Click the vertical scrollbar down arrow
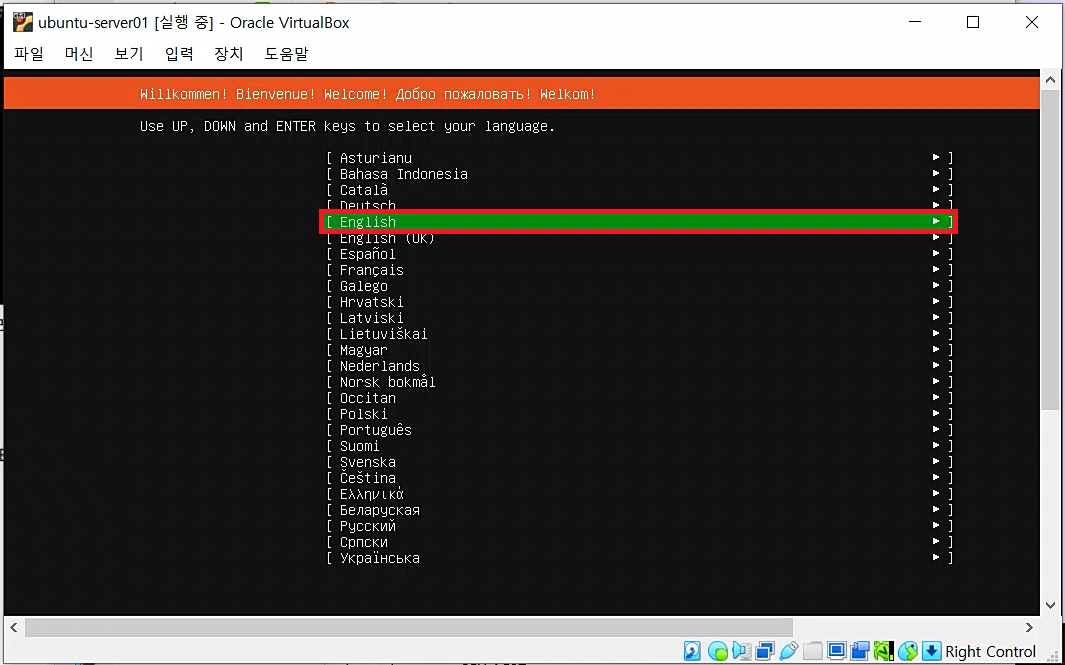The width and height of the screenshot is (1065, 665). point(1050,605)
